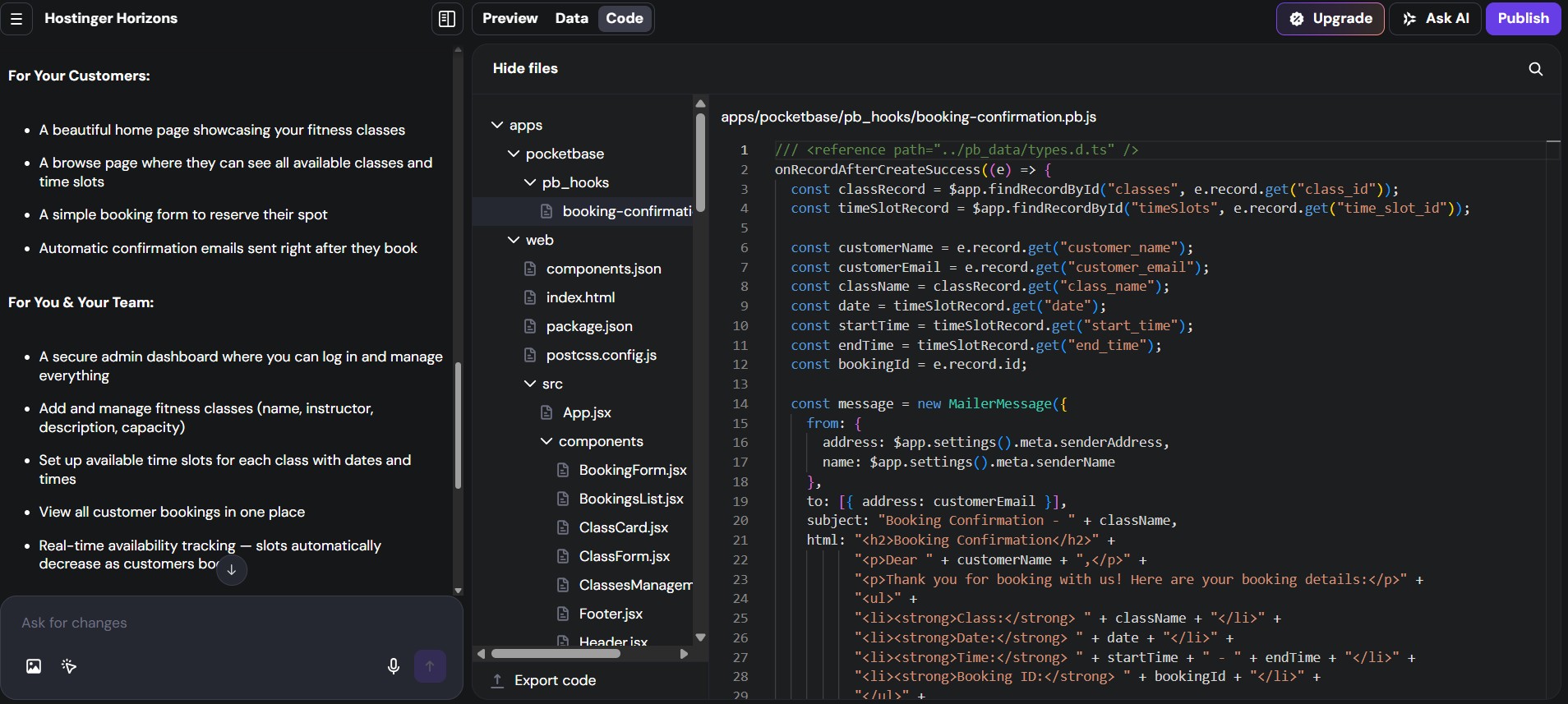Click the file icon beside ClassesManager
Image resolution: width=1568 pixels, height=704 pixels.
[x=563, y=585]
